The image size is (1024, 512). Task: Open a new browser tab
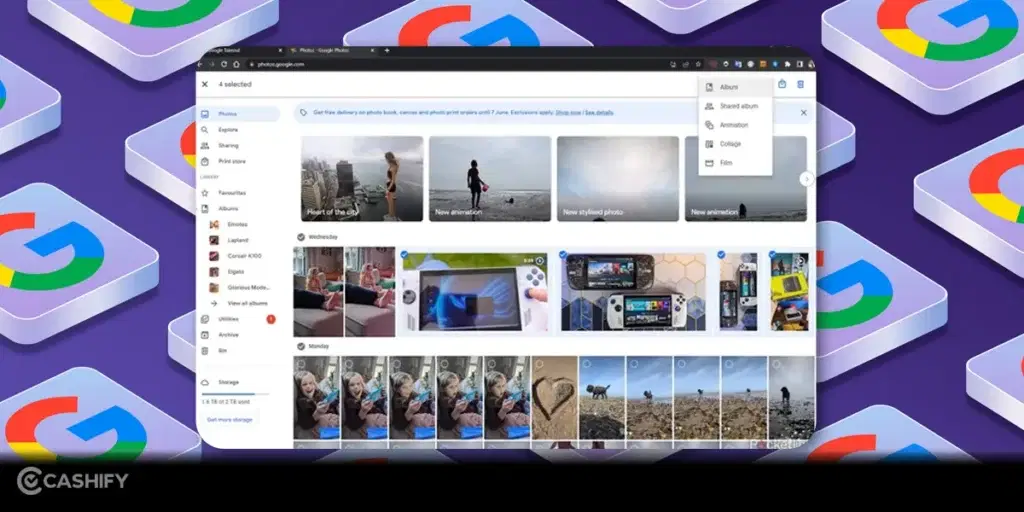387,50
